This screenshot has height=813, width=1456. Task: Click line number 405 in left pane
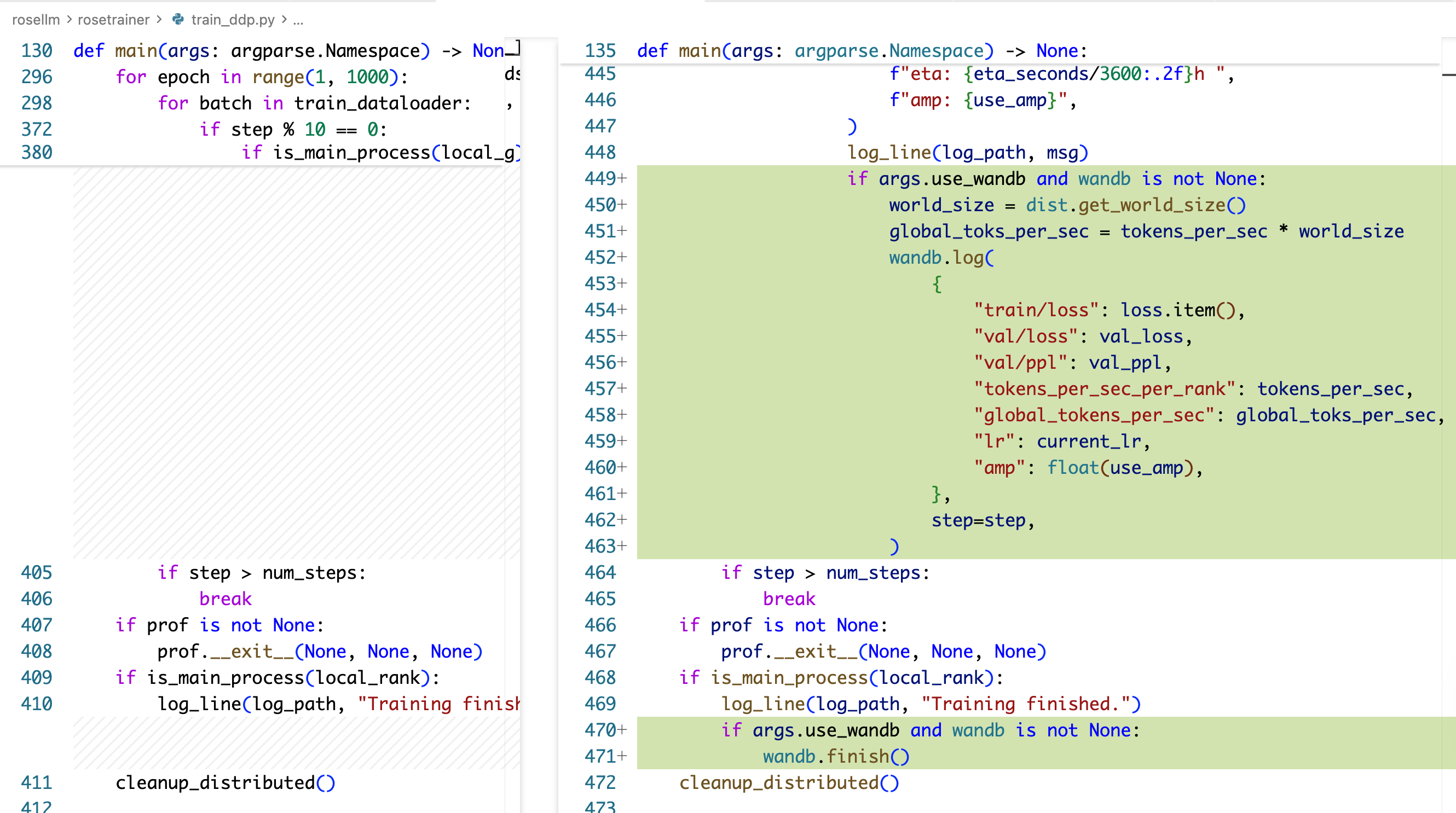click(36, 572)
